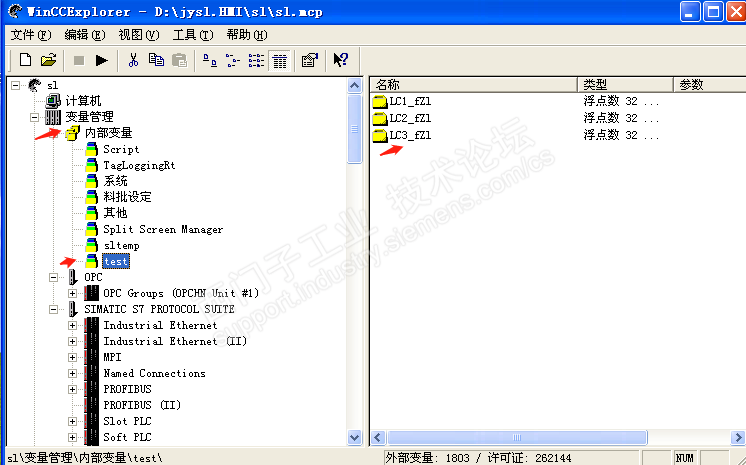Select the LC1_fZl tag row
The width and height of the screenshot is (746, 465).
click(410, 101)
